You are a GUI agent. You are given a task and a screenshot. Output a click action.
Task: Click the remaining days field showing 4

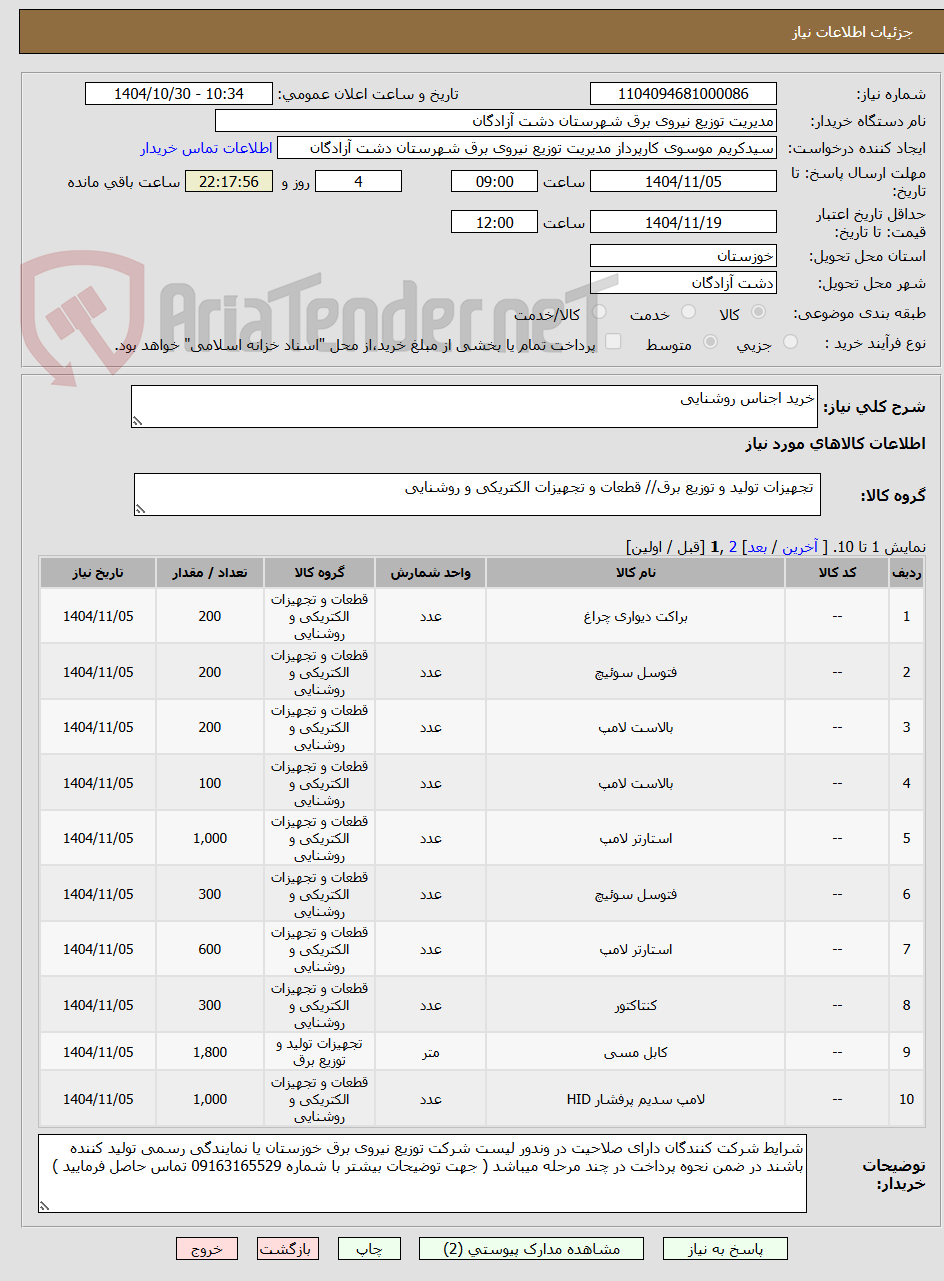(x=358, y=181)
